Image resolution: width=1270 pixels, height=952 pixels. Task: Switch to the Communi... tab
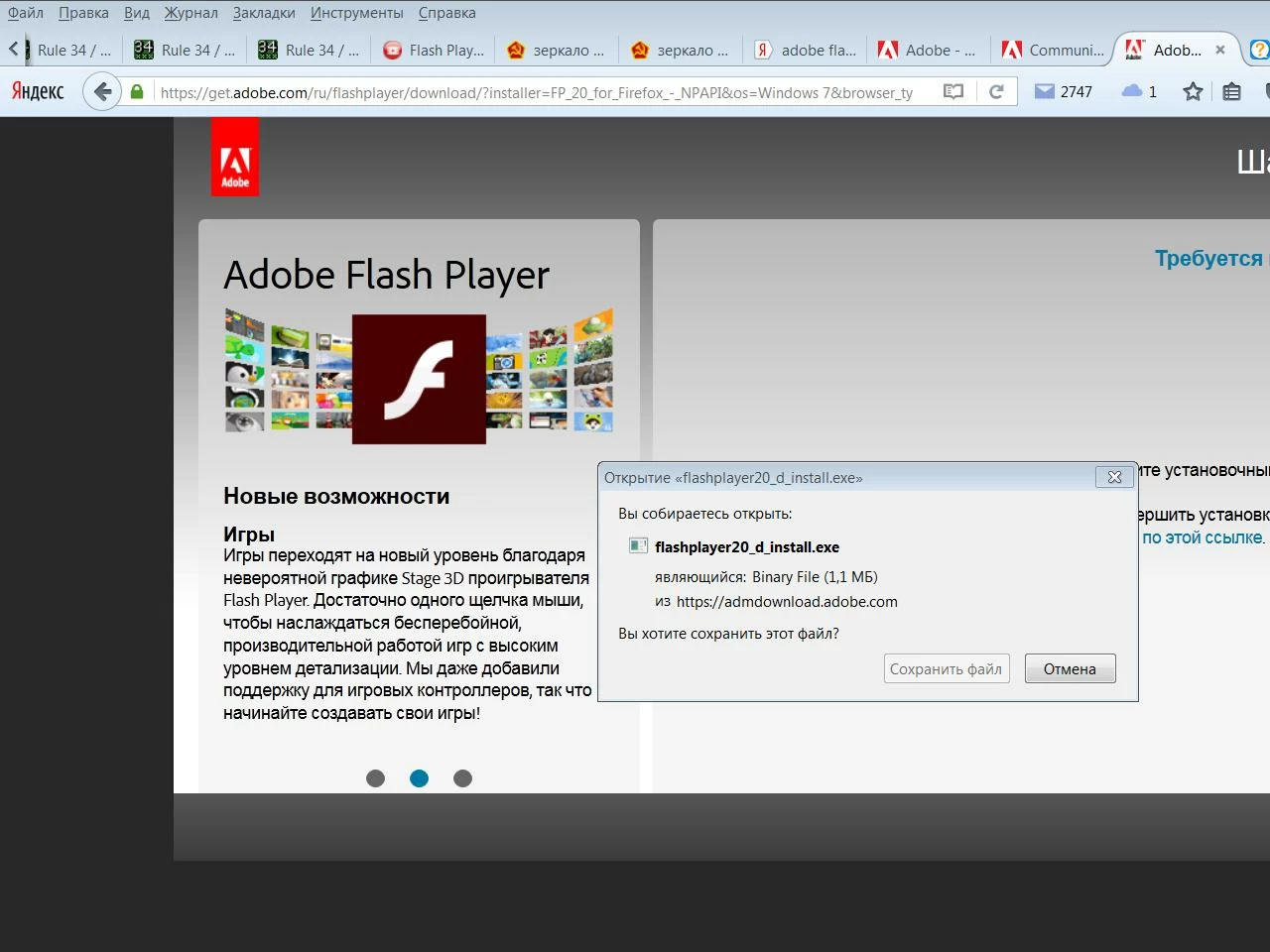(1054, 50)
